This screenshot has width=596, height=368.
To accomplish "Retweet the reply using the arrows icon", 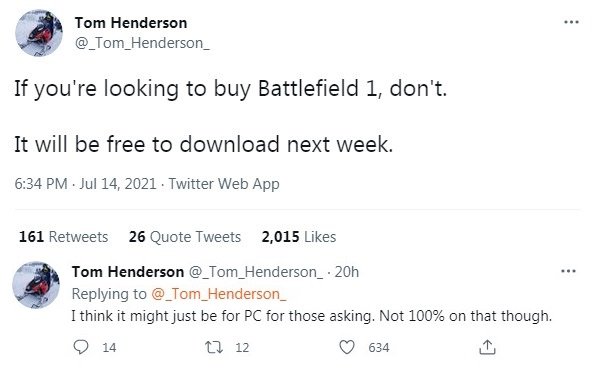I will click(214, 347).
